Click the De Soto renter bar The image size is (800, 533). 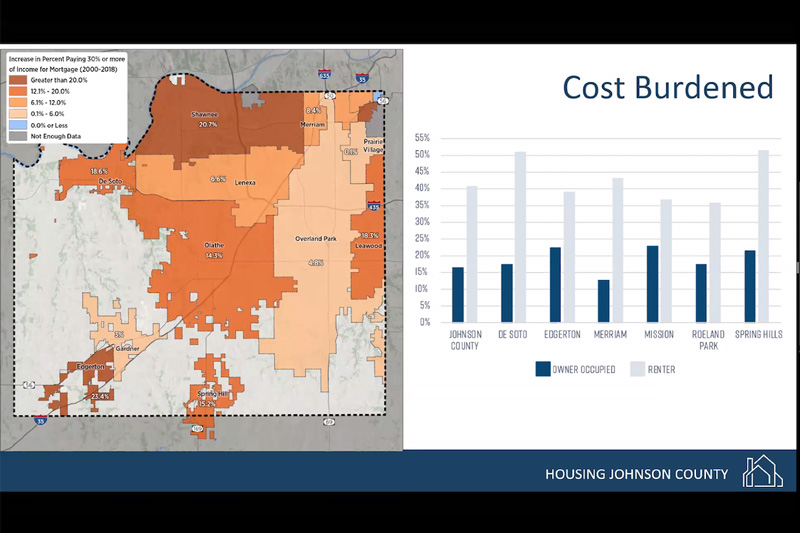pyautogui.click(x=520, y=237)
